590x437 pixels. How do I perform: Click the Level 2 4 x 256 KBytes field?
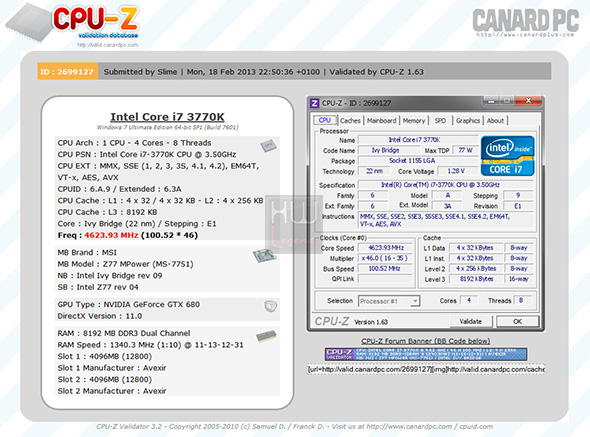pos(476,268)
